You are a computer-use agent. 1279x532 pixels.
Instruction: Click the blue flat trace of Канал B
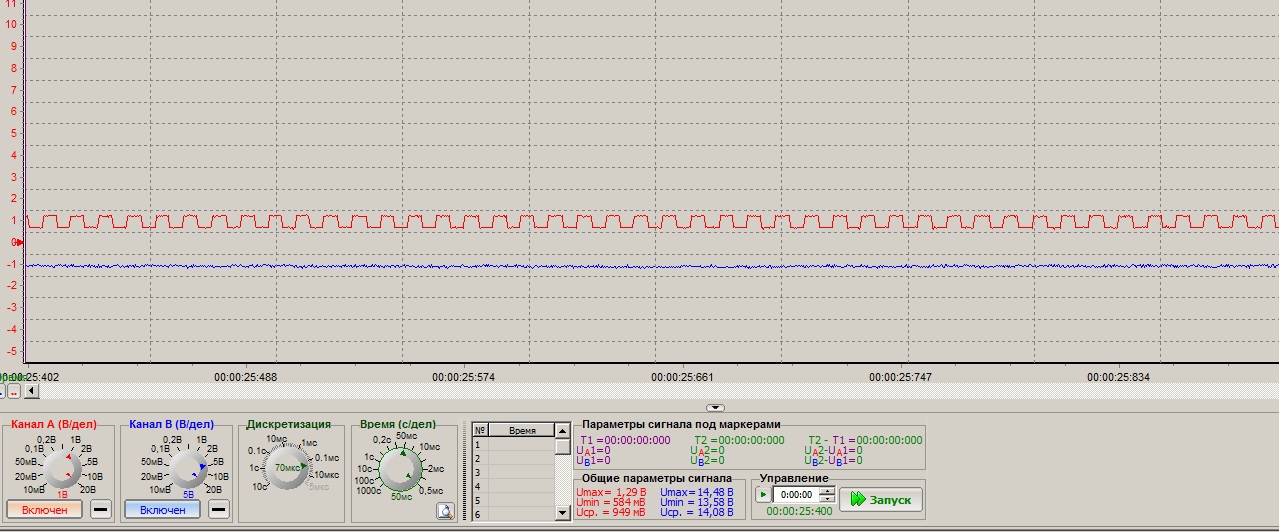tap(651, 266)
